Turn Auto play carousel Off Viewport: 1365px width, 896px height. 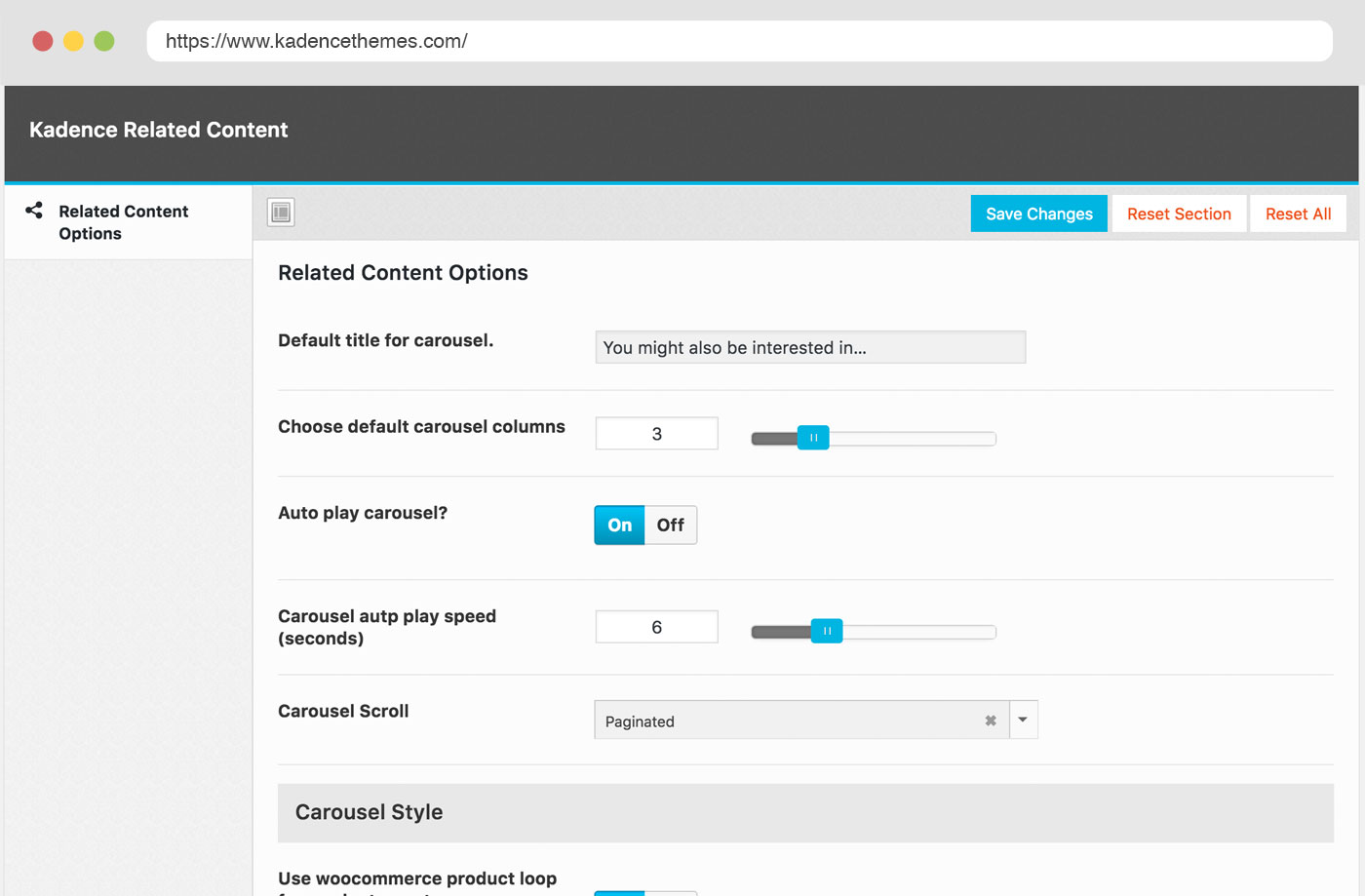(671, 525)
